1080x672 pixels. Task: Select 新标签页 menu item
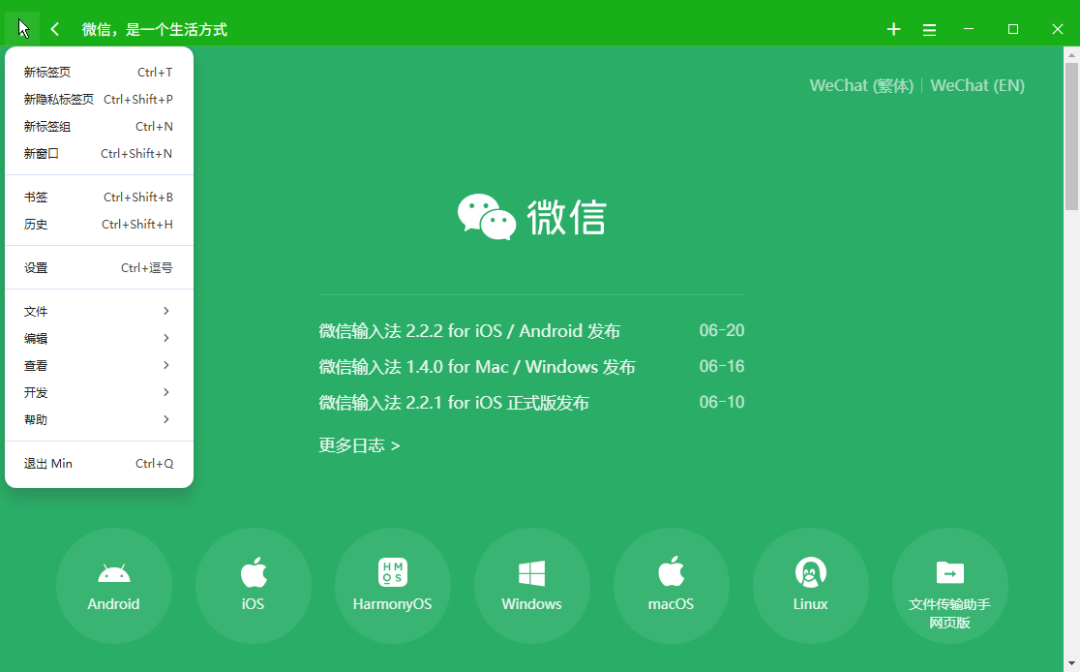(x=98, y=72)
